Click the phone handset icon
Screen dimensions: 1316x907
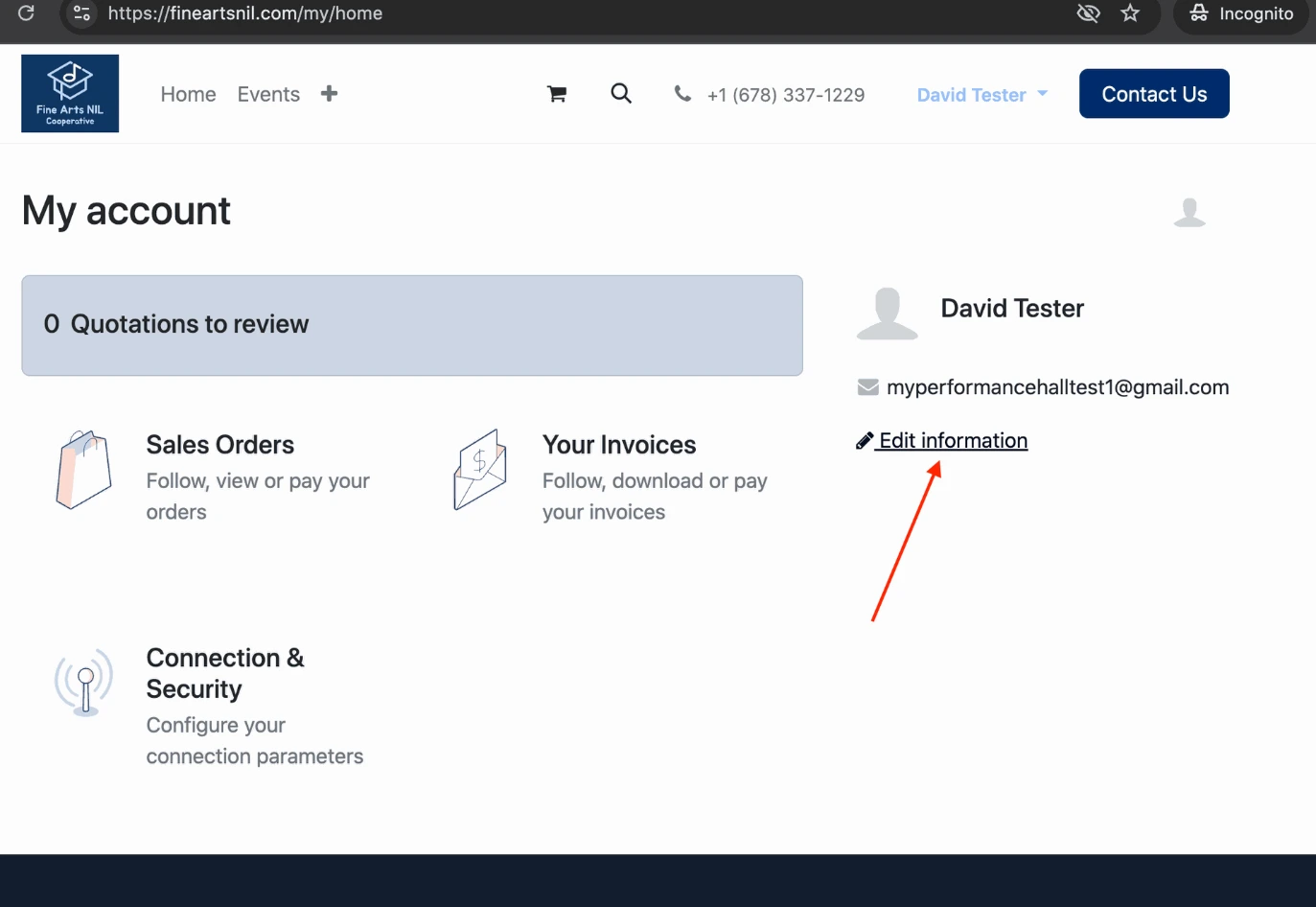tap(682, 94)
